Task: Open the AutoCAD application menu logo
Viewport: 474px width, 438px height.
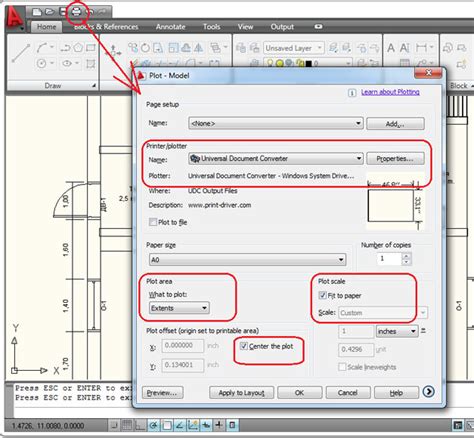Action: pos(14,17)
